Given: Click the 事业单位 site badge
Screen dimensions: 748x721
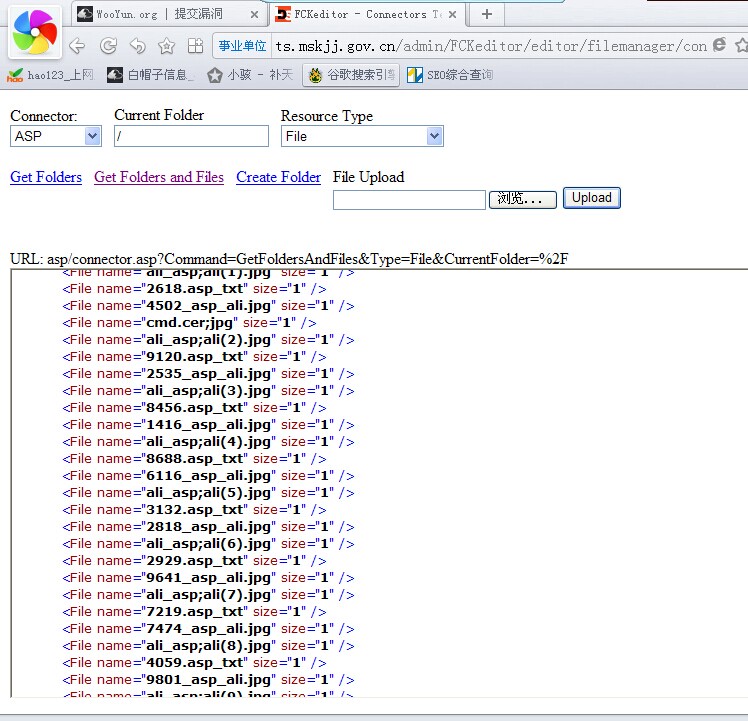Looking at the screenshot, I should click(x=242, y=46).
